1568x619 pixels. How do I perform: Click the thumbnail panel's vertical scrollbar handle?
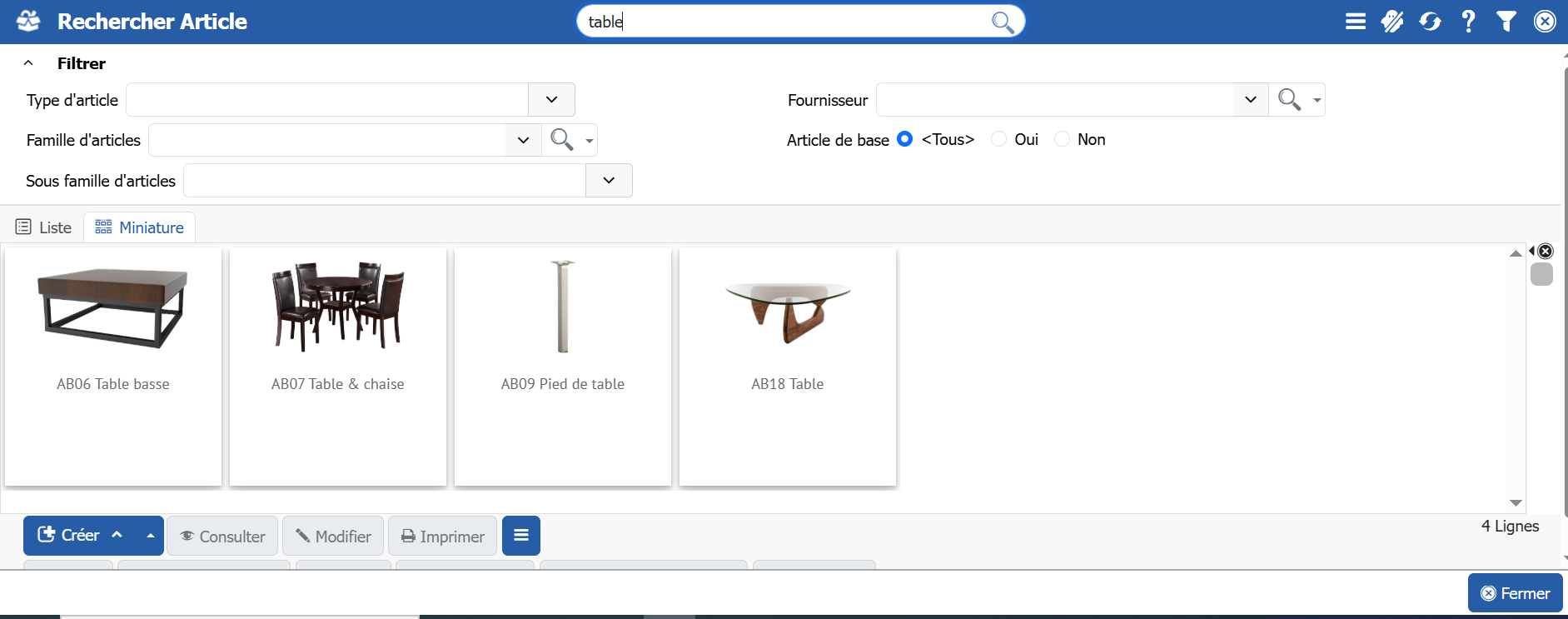(1541, 275)
